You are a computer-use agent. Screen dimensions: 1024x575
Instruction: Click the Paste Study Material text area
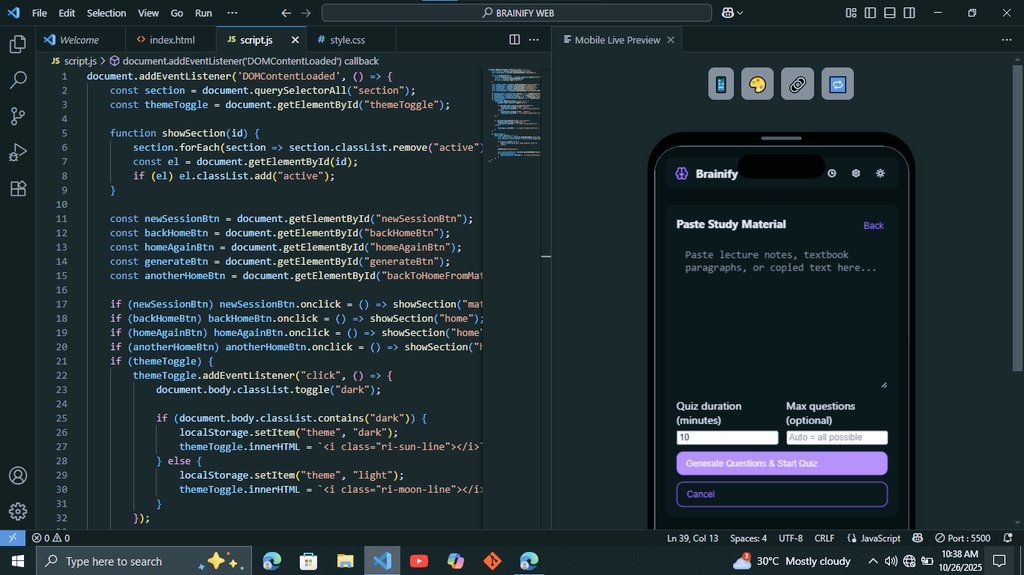pyautogui.click(x=782, y=316)
